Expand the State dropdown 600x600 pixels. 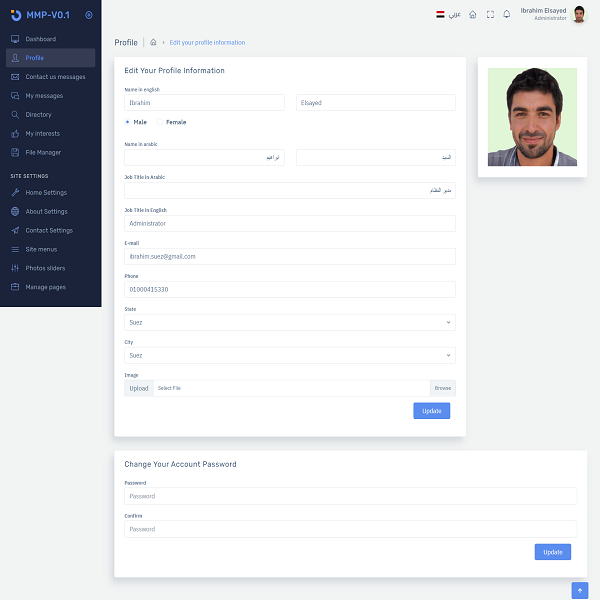pyautogui.click(x=289, y=323)
